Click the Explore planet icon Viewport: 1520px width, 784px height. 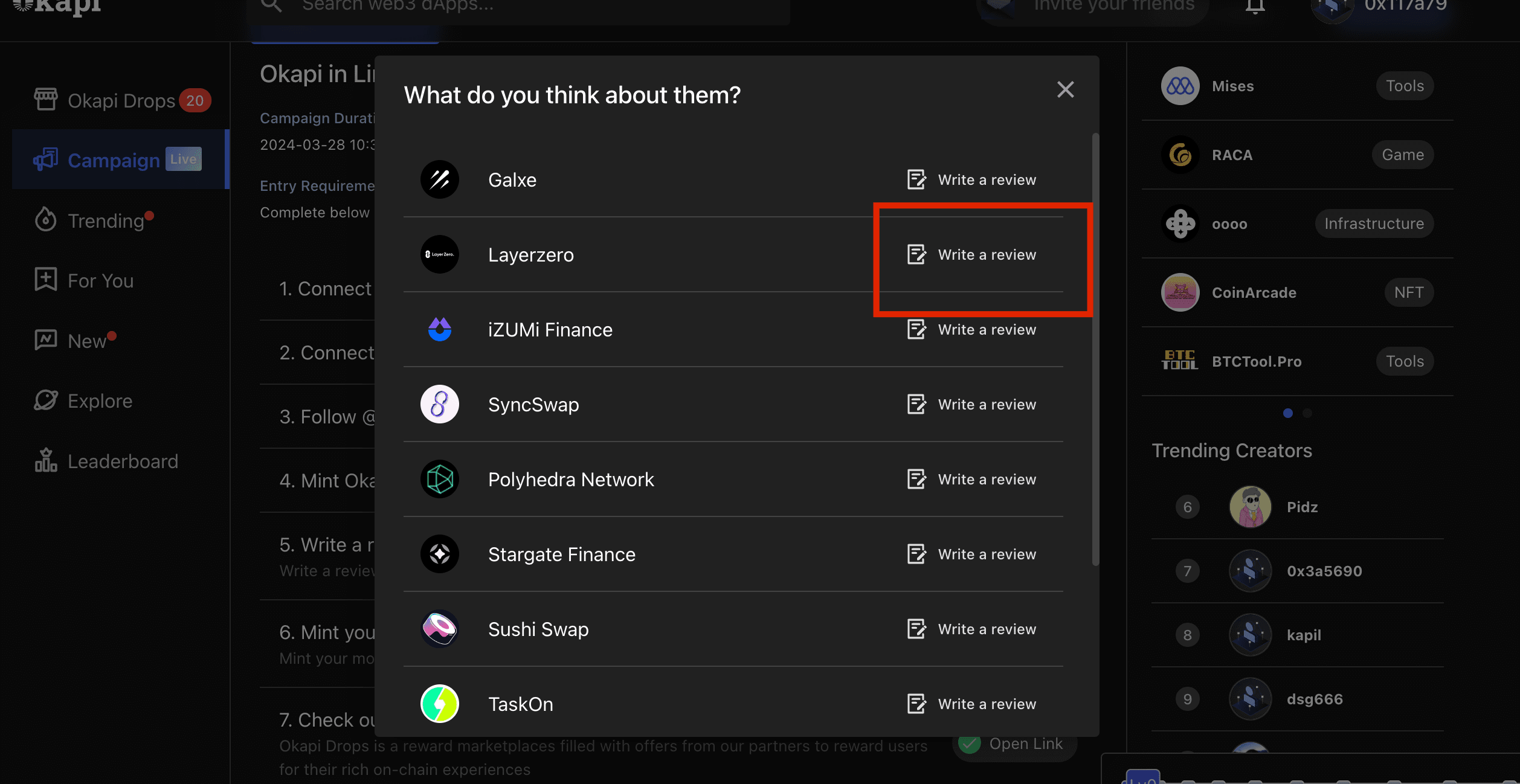point(46,400)
